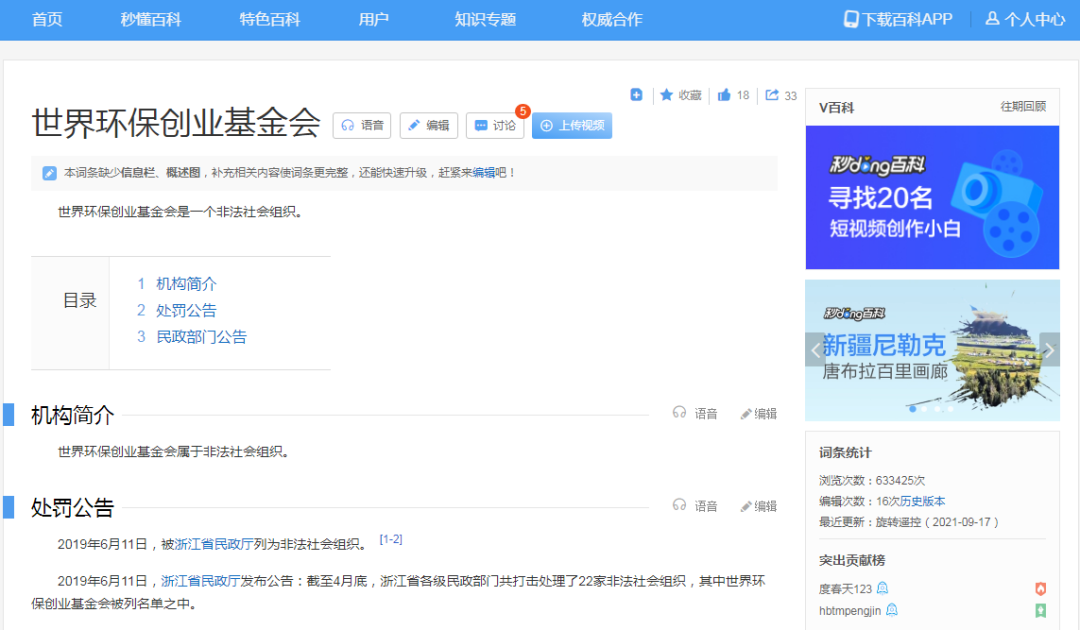Open the 讨论 button with 5 badge

pyautogui.click(x=495, y=125)
